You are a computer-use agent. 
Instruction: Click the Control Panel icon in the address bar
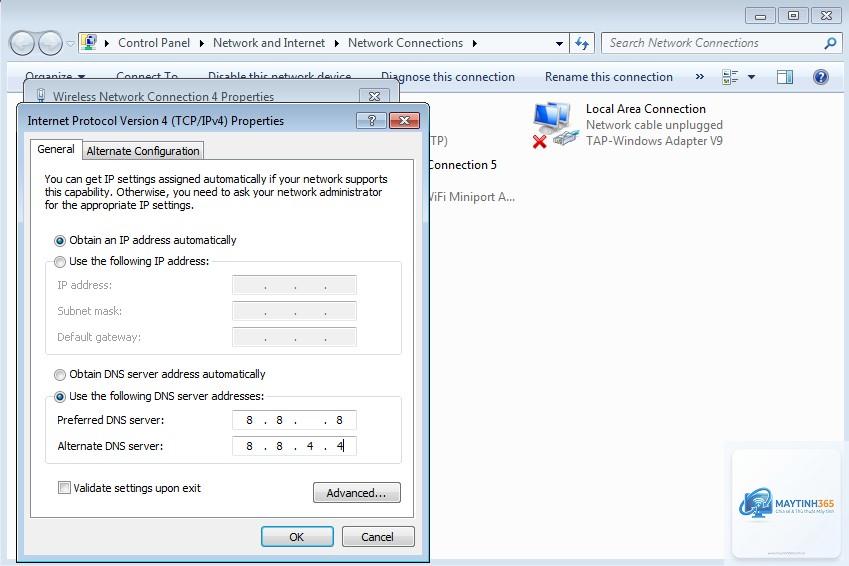point(88,42)
